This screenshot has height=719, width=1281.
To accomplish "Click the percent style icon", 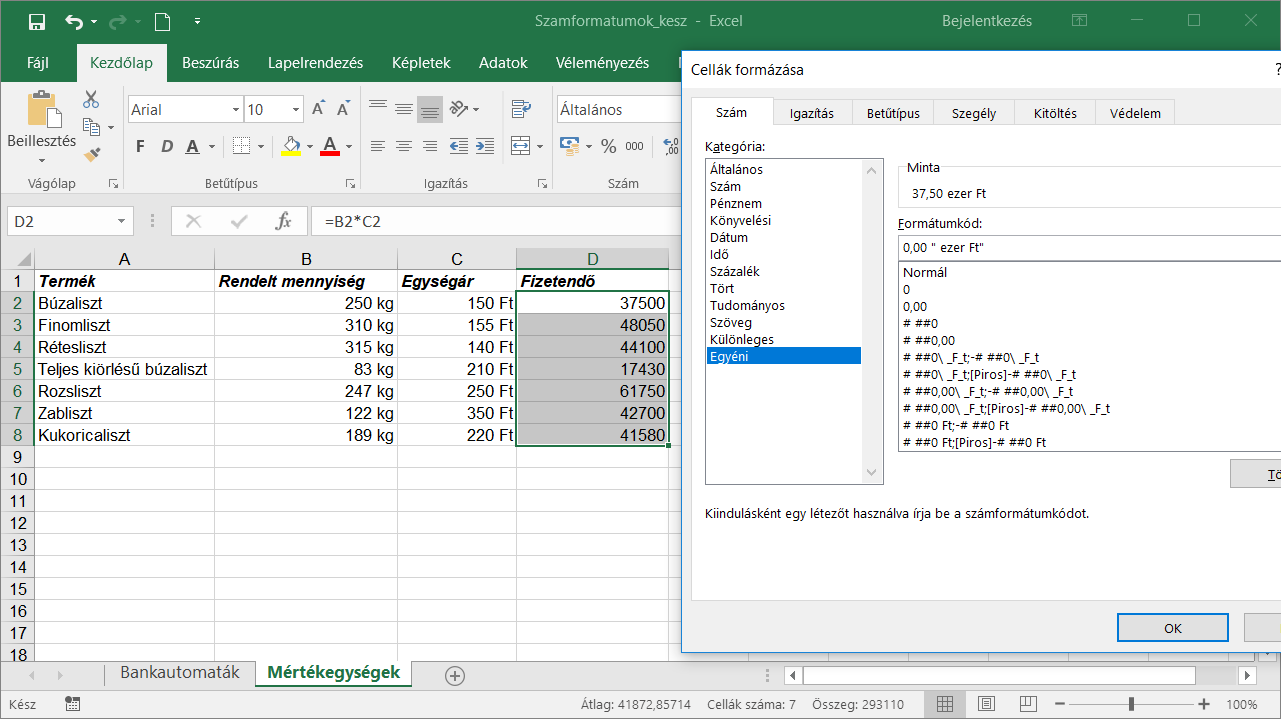I will pyautogui.click(x=608, y=146).
